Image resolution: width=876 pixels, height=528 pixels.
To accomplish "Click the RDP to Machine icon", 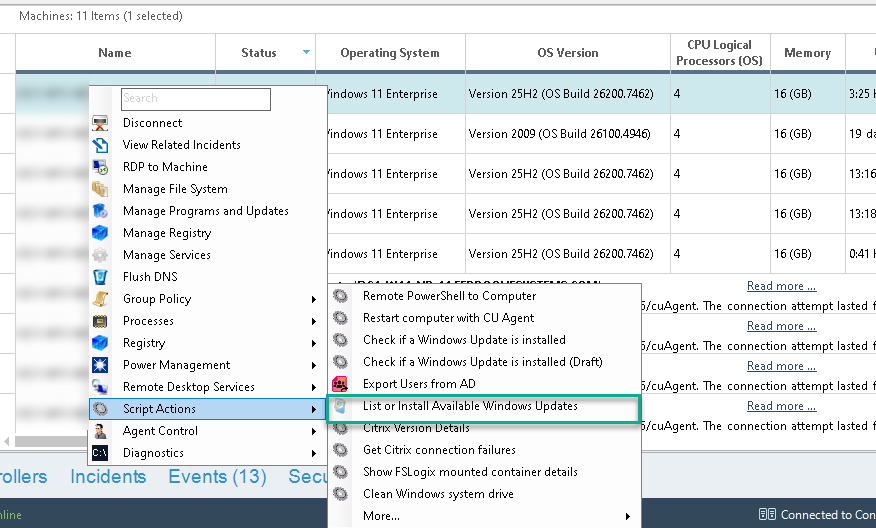I will point(100,167).
